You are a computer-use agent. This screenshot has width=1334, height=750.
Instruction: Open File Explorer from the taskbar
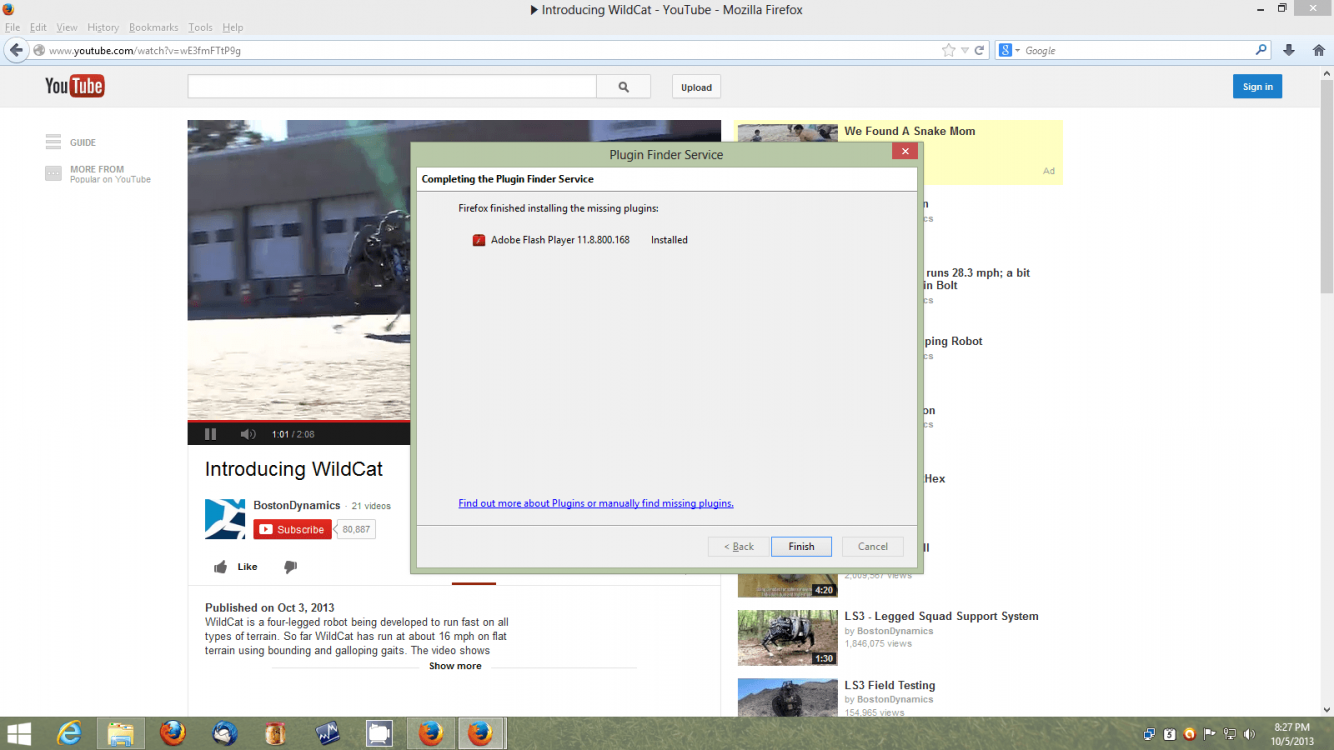[x=120, y=733]
